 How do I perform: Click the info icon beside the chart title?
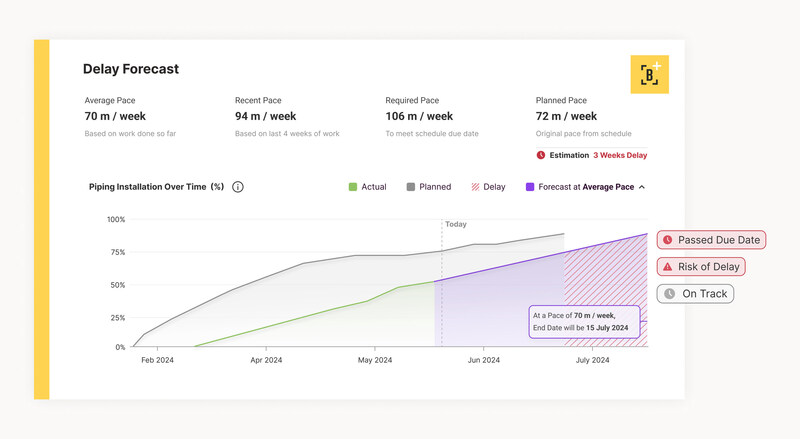tap(238, 187)
